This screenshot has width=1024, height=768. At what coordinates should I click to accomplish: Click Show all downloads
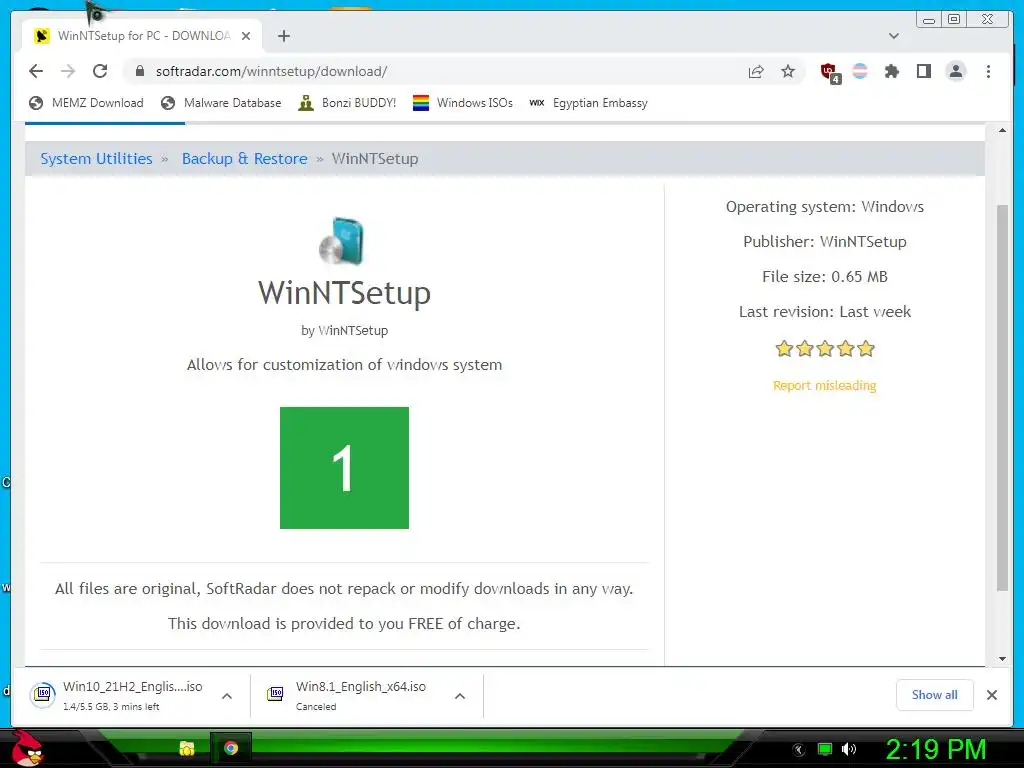[x=935, y=695]
